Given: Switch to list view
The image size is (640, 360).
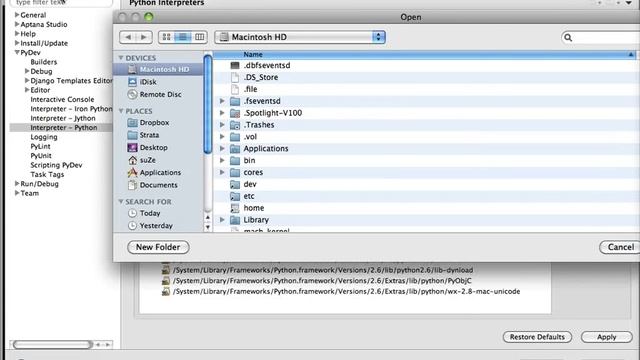Looking at the screenshot, I should point(182,37).
